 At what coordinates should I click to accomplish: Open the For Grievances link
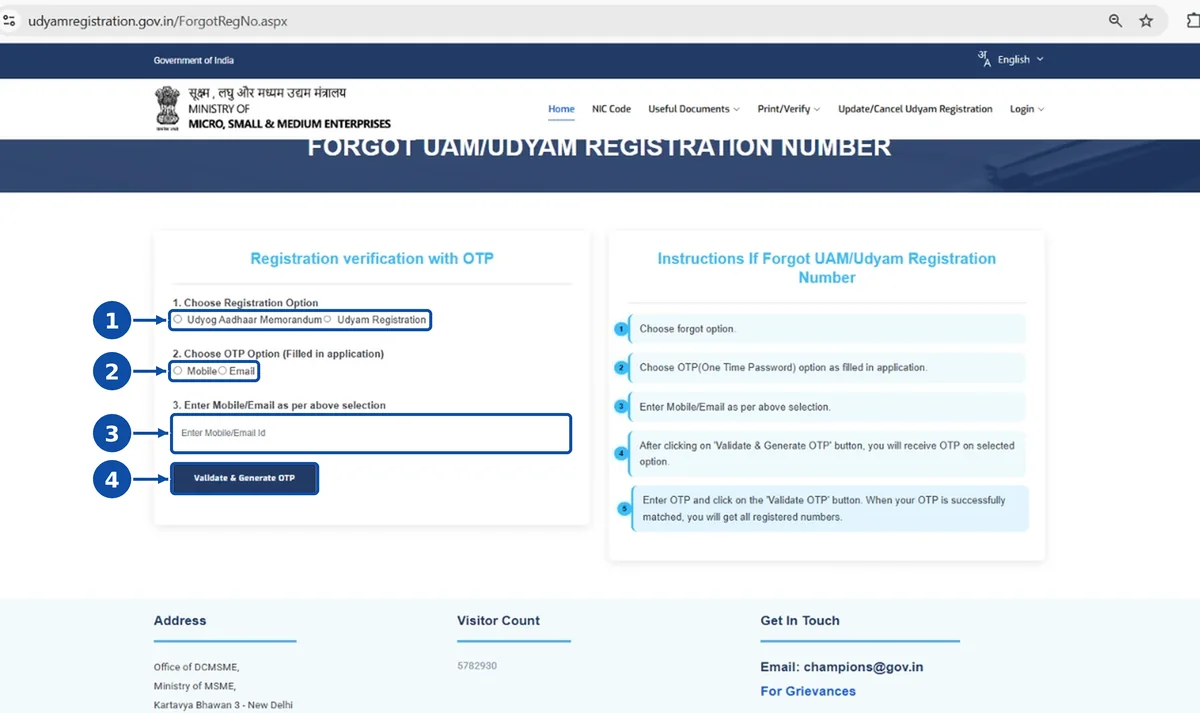click(808, 691)
